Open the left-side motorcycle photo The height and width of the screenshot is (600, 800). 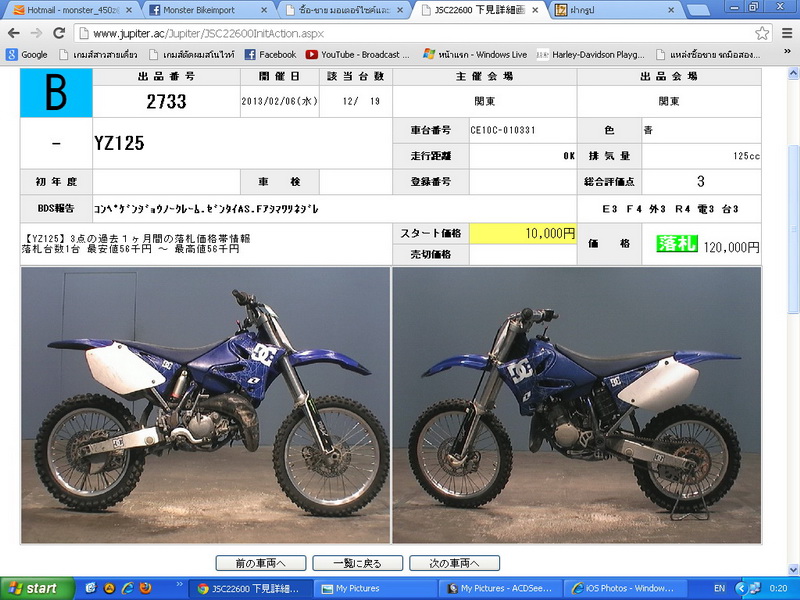[x=206, y=405]
